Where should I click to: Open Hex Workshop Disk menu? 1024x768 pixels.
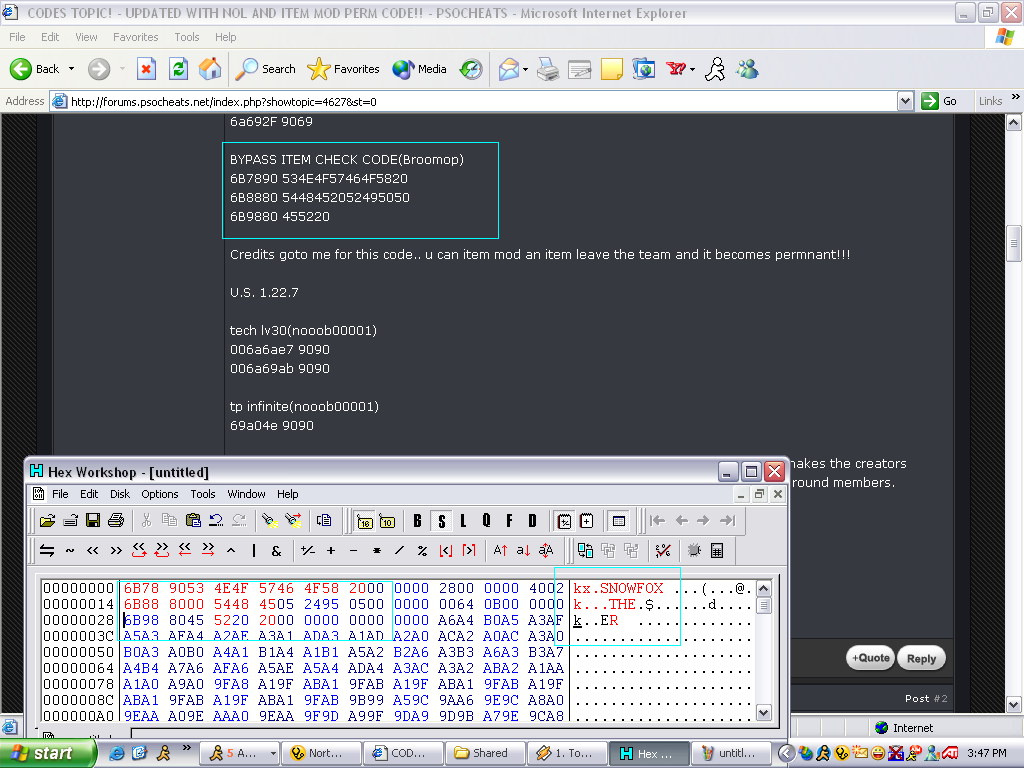pos(120,494)
